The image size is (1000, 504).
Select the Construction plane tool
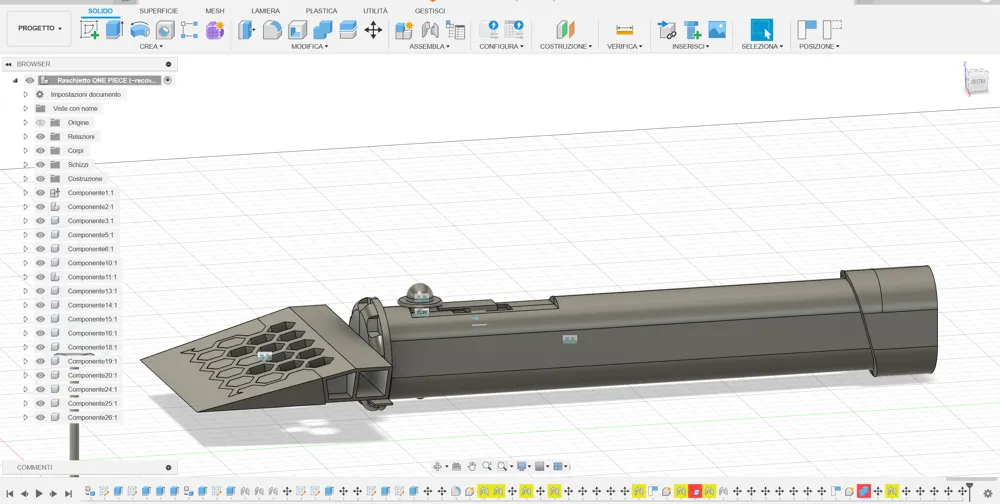tap(565, 29)
